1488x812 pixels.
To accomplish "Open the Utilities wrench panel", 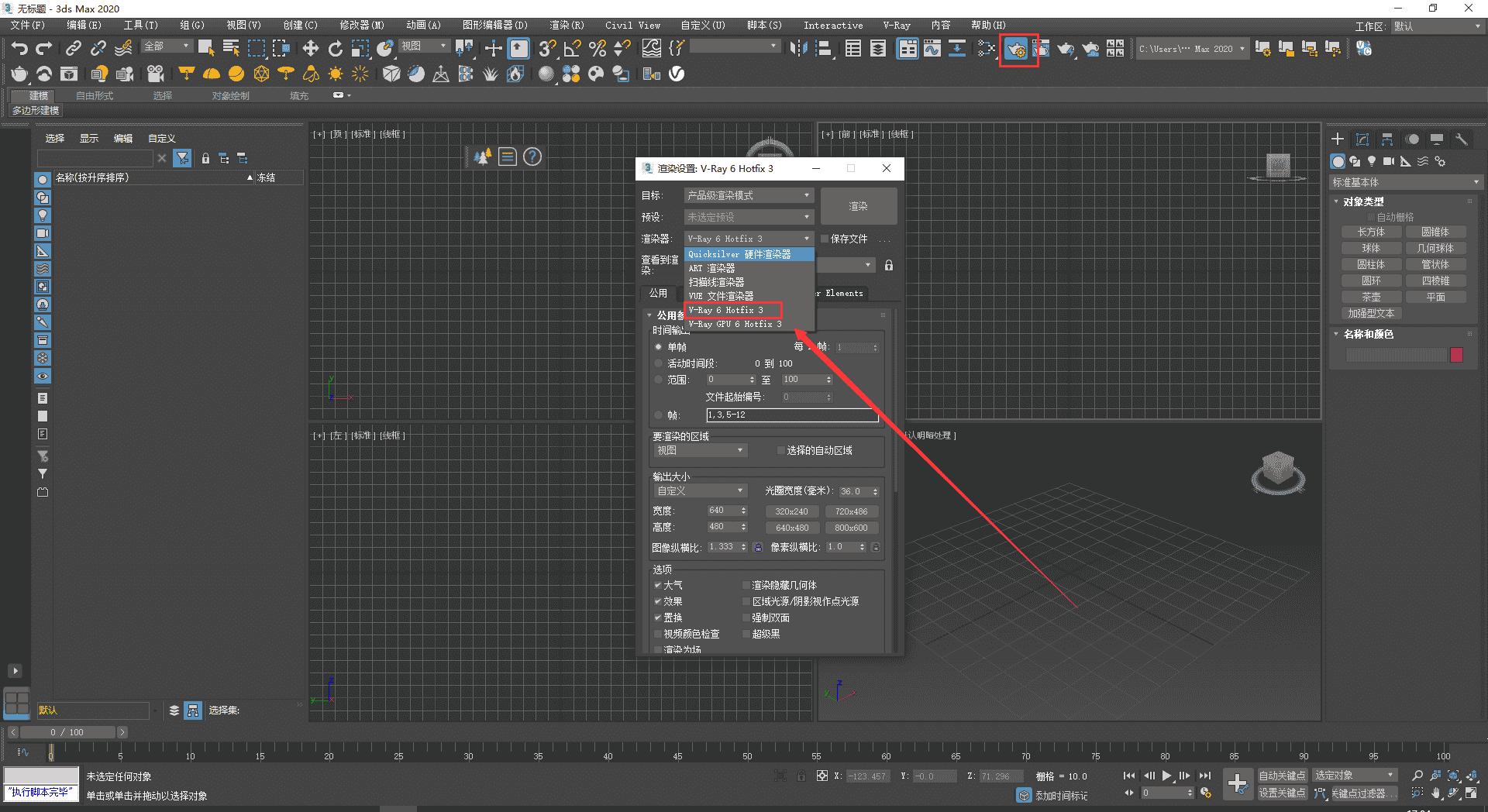I will click(x=1462, y=139).
